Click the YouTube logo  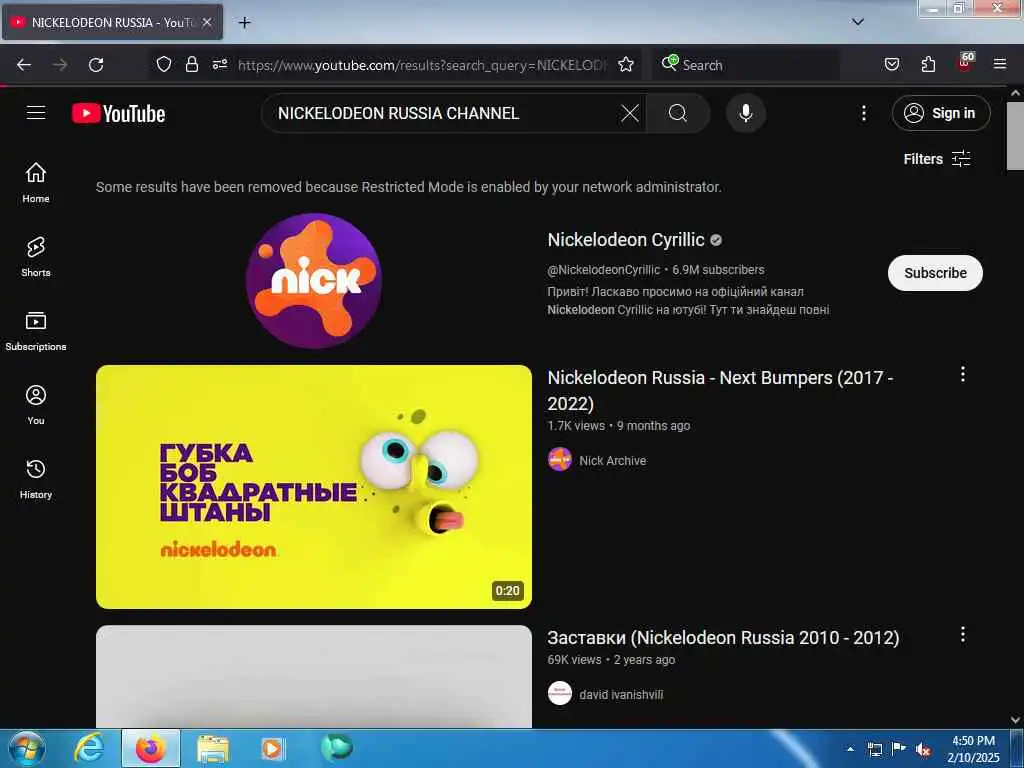click(x=118, y=114)
